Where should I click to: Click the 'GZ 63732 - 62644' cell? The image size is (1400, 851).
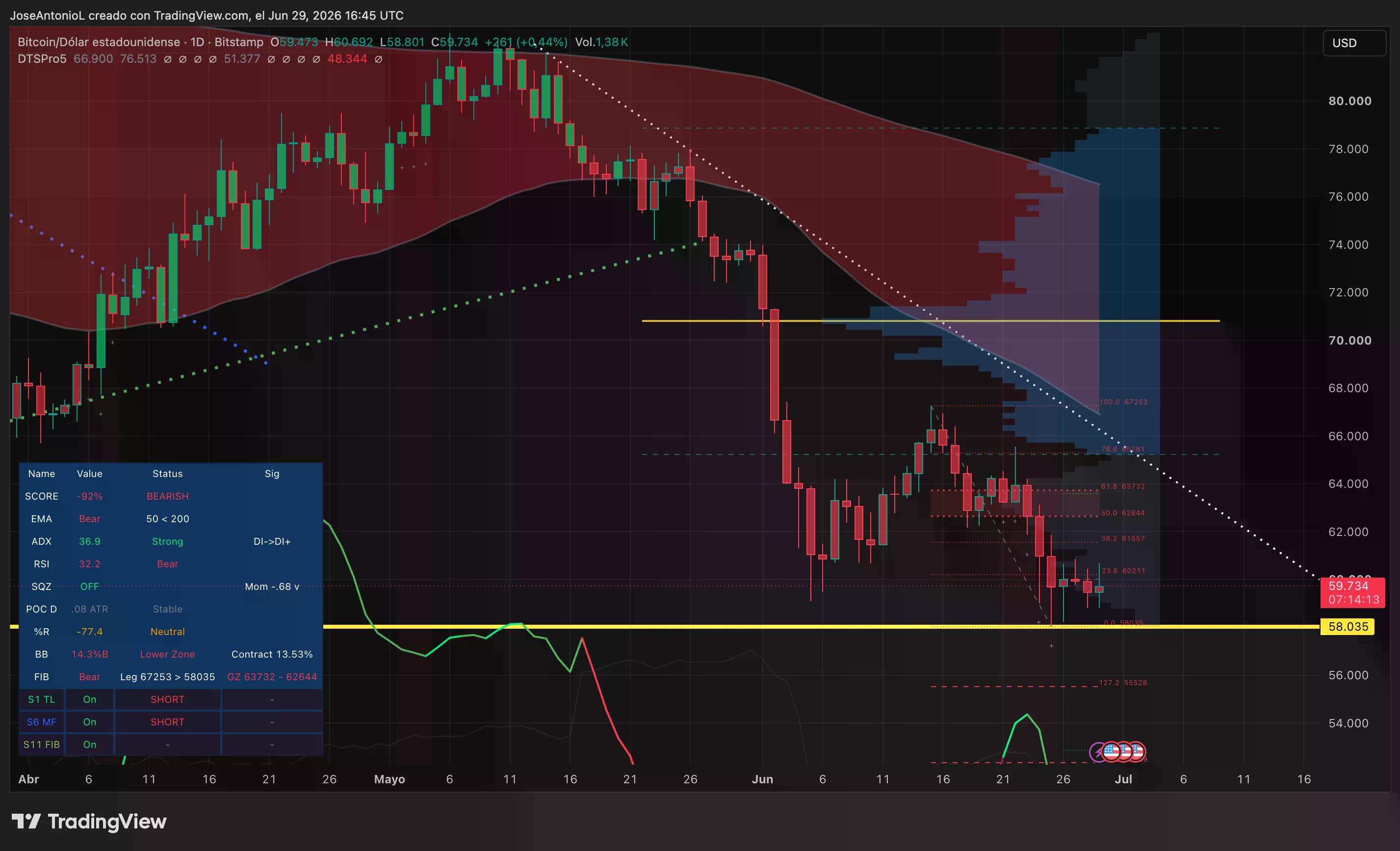[x=272, y=677]
